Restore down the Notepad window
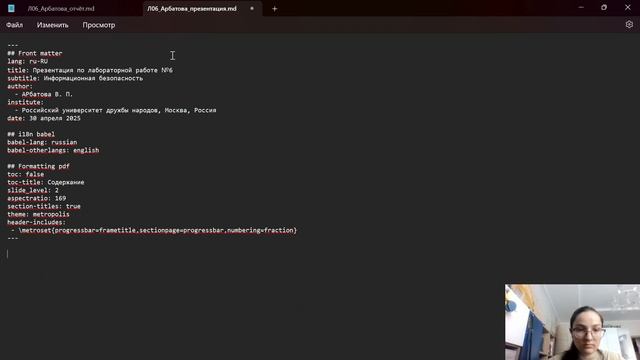Screen dimensions: 640x360 pyautogui.click(x=604, y=8)
